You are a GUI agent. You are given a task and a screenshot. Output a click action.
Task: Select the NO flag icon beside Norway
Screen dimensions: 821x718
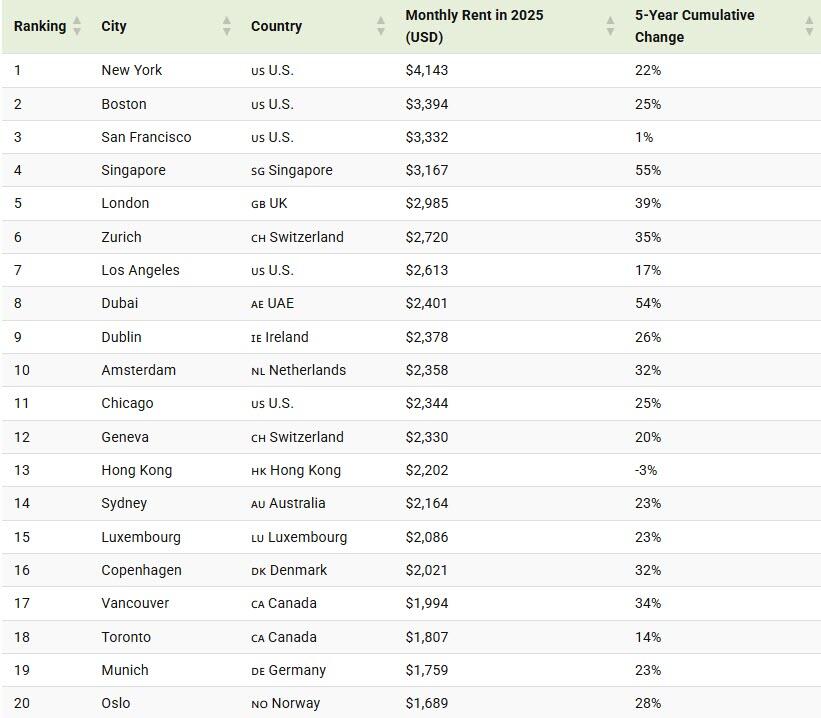pyautogui.click(x=260, y=703)
